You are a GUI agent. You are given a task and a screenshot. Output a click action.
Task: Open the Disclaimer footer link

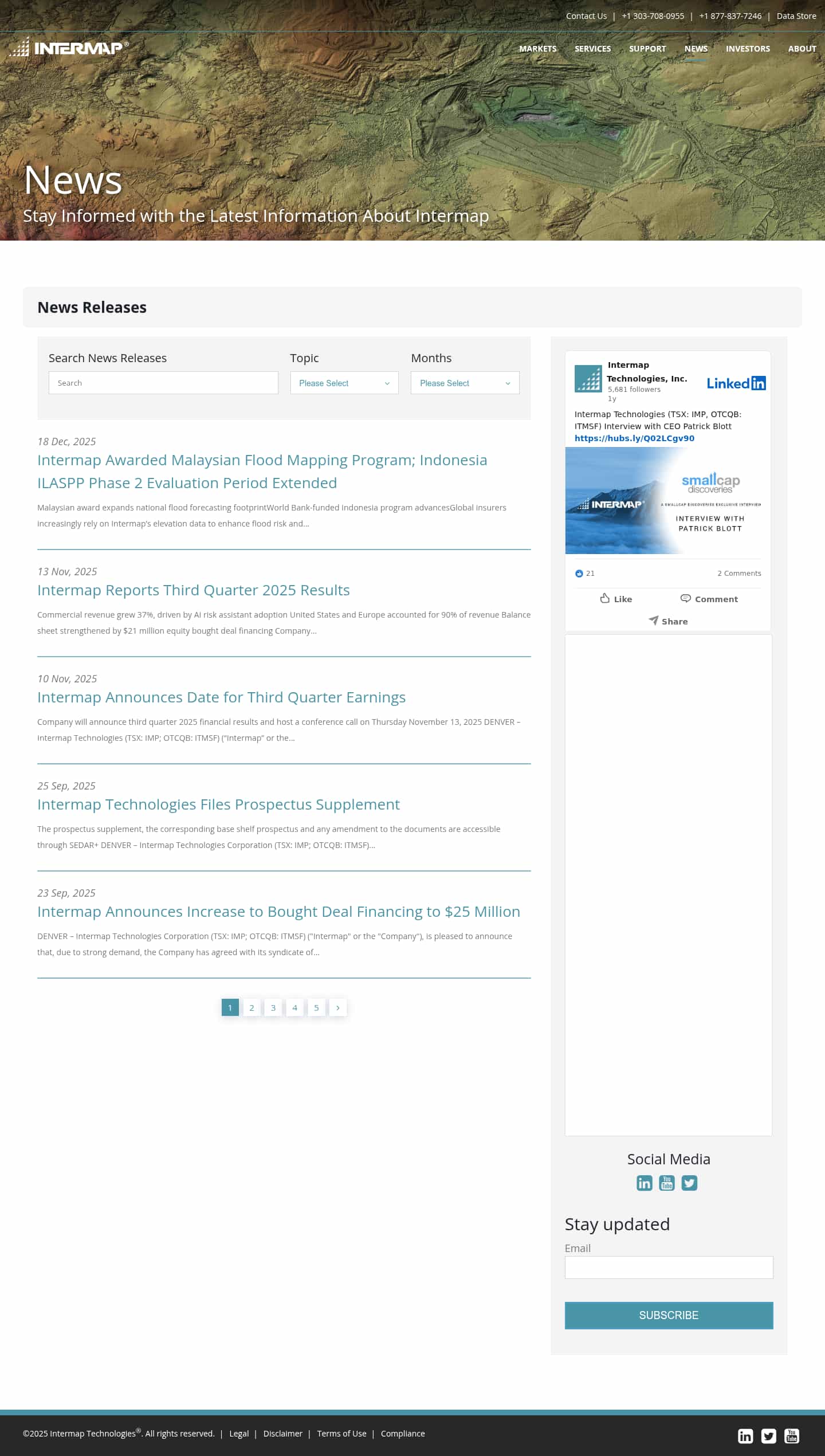pos(282,1434)
